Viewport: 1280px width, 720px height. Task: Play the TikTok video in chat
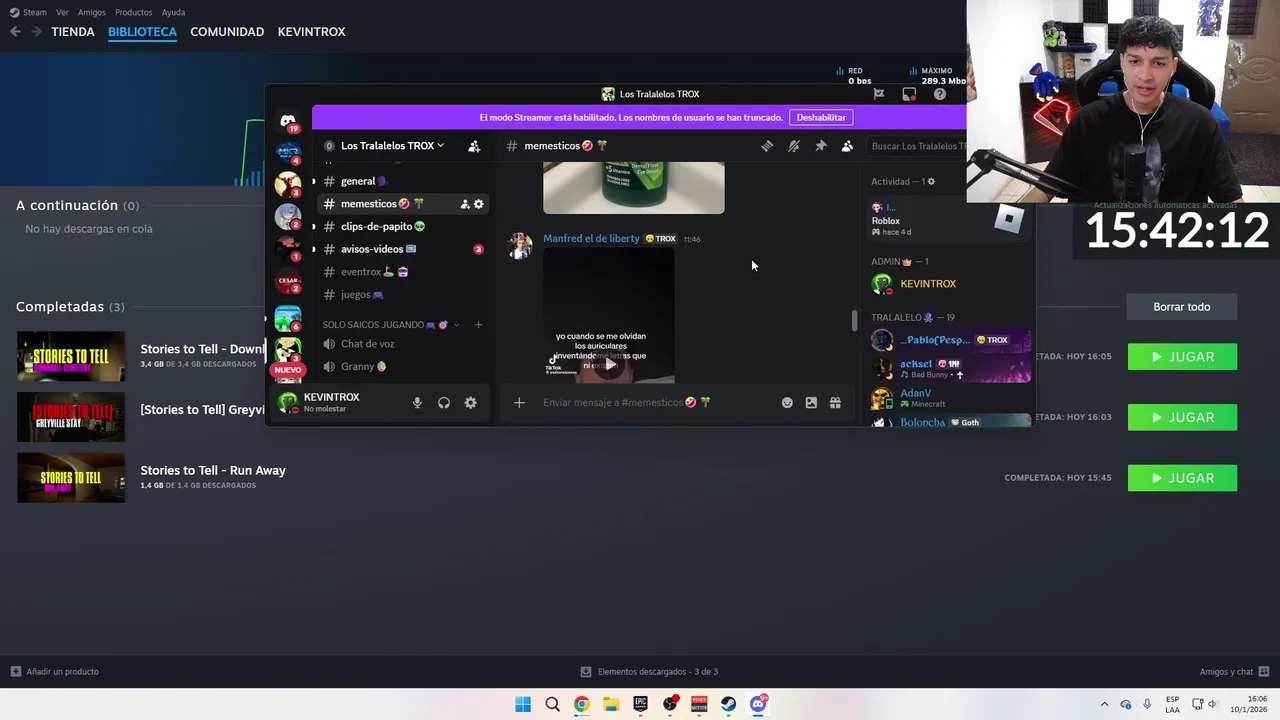[x=609, y=364]
